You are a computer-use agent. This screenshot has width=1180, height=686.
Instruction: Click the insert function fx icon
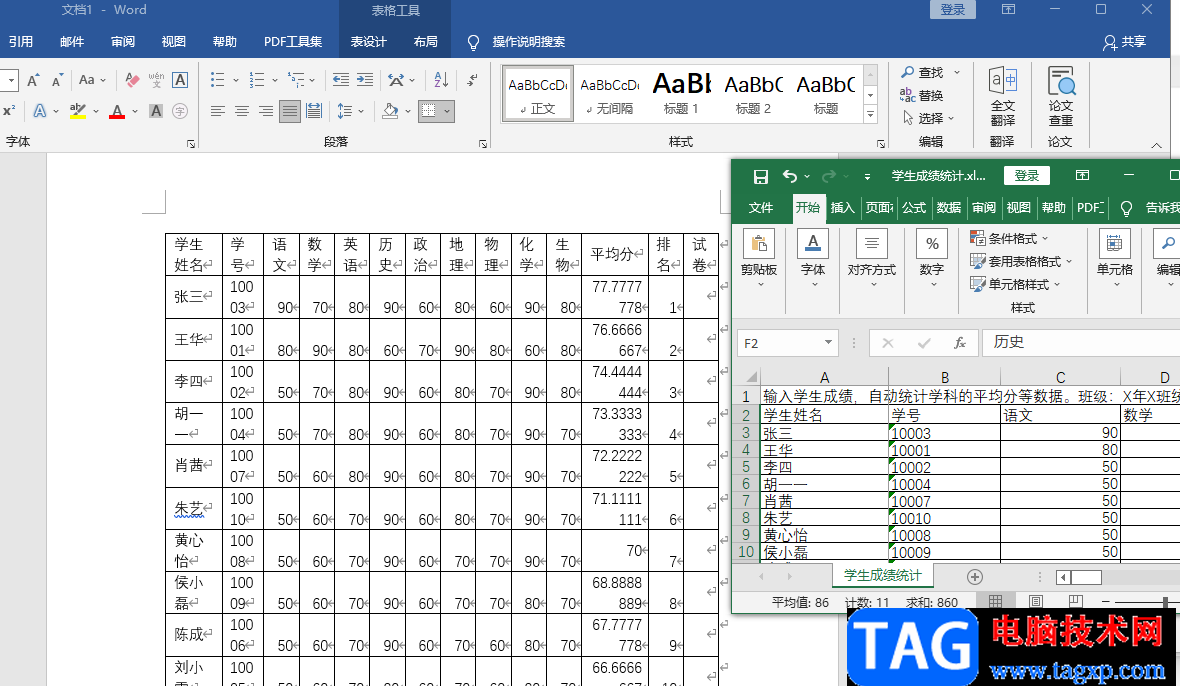[x=959, y=343]
